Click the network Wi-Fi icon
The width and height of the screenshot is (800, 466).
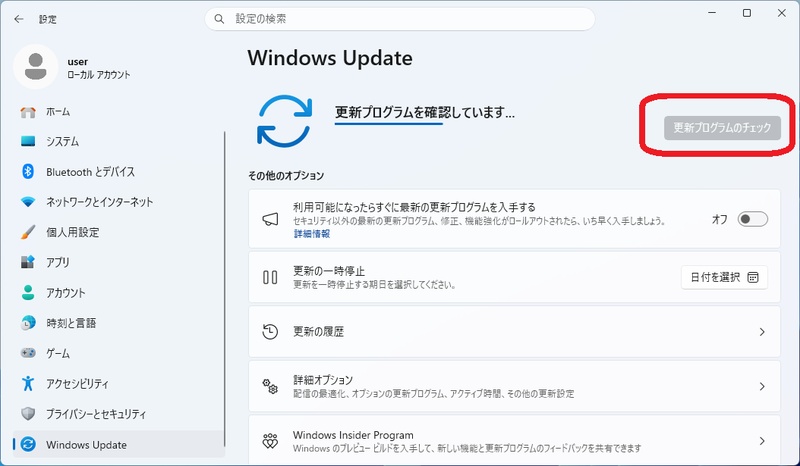(x=28, y=202)
